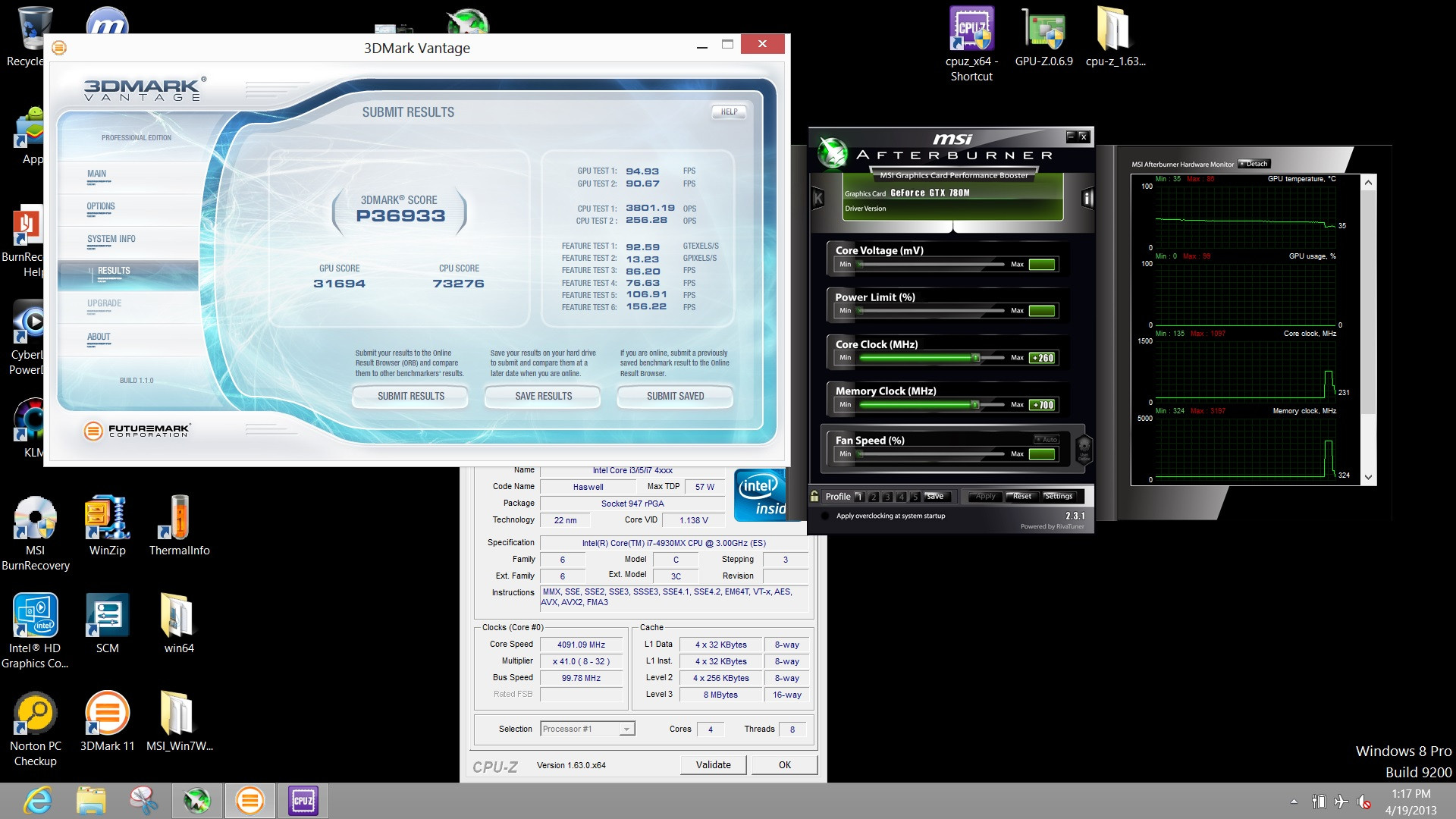Click Afterburner profile lock icon
This screenshot has width=1456, height=819.
814,497
